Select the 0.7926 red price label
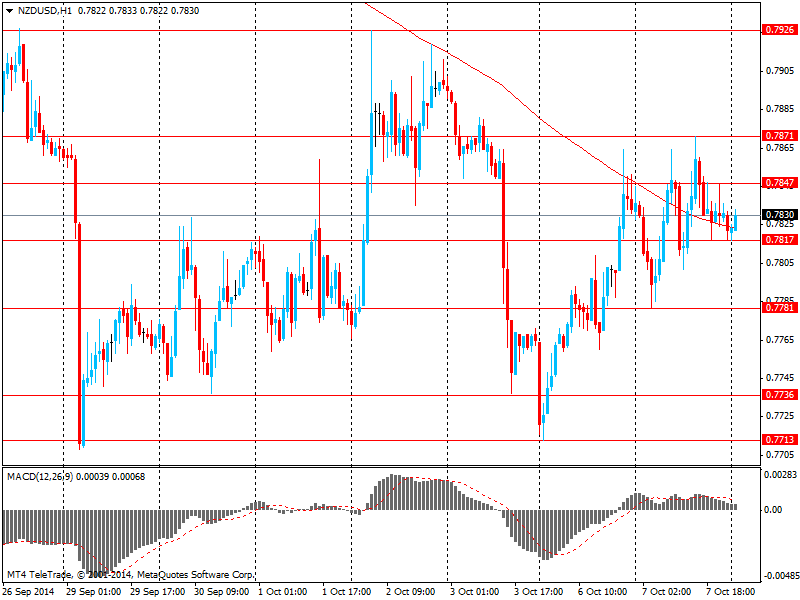Viewport: 800px width, 600px height. (779, 30)
